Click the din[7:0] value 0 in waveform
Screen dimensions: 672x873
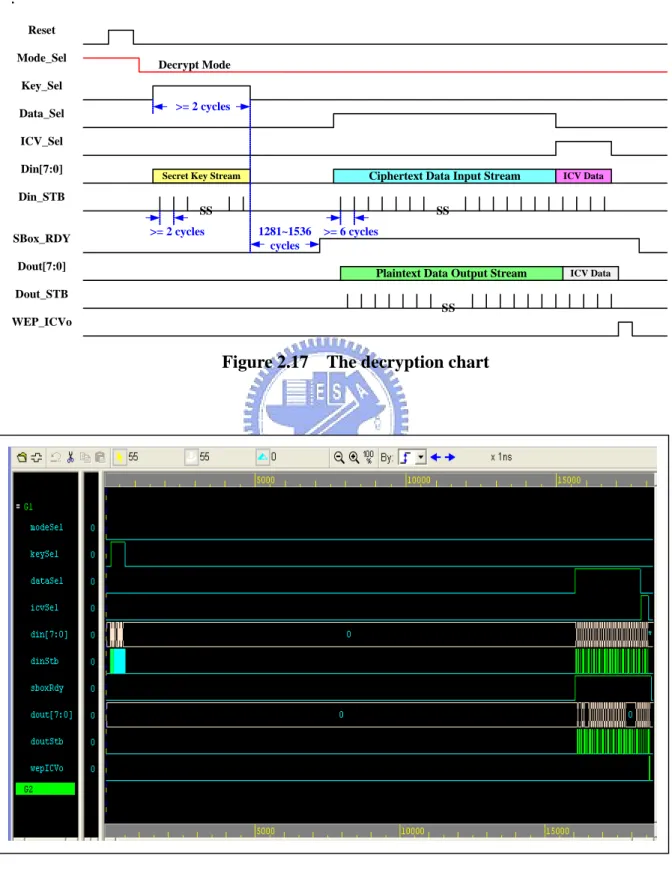coord(349,634)
